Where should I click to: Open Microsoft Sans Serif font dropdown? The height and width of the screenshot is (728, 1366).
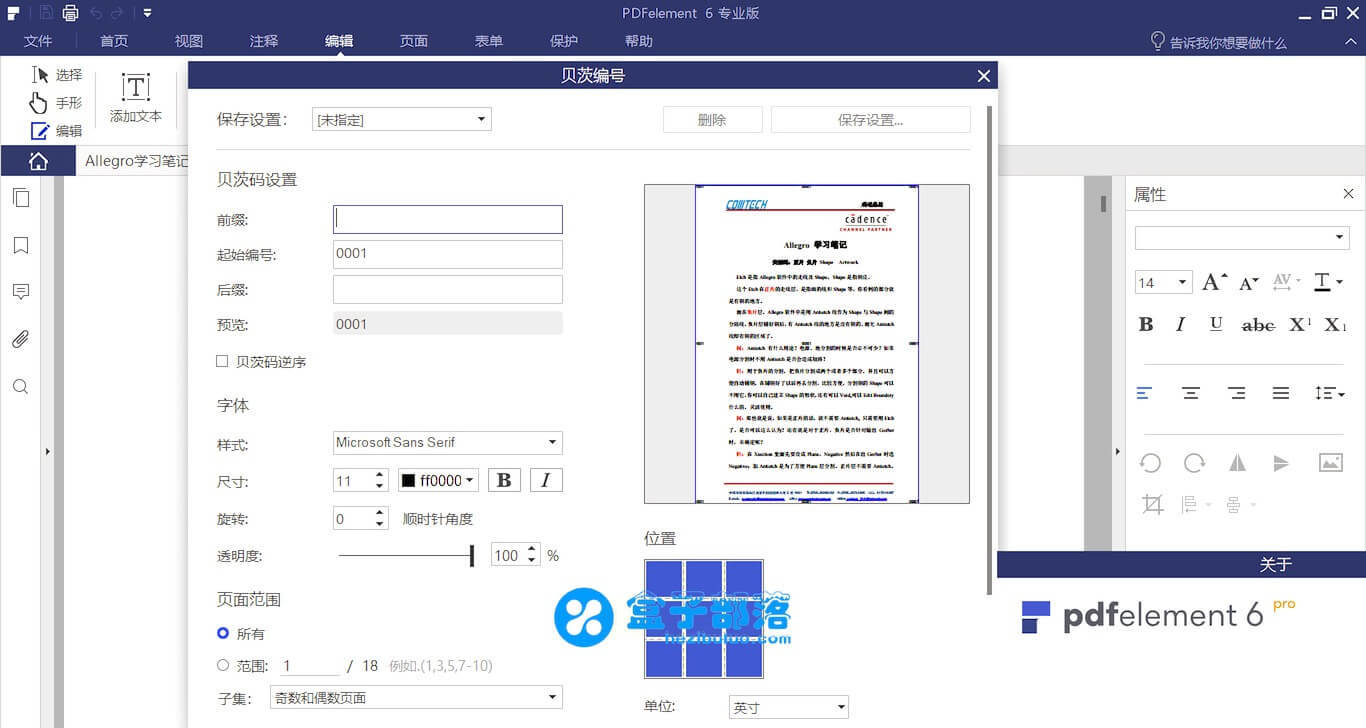tap(447, 442)
